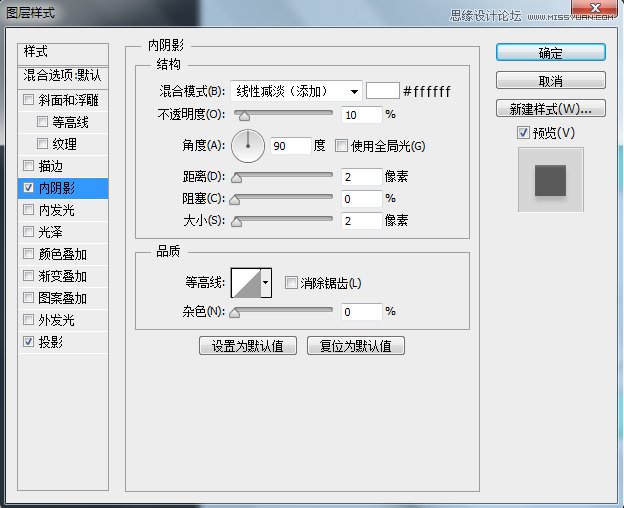Click the 角度 value field
The height and width of the screenshot is (508, 624).
(291, 146)
